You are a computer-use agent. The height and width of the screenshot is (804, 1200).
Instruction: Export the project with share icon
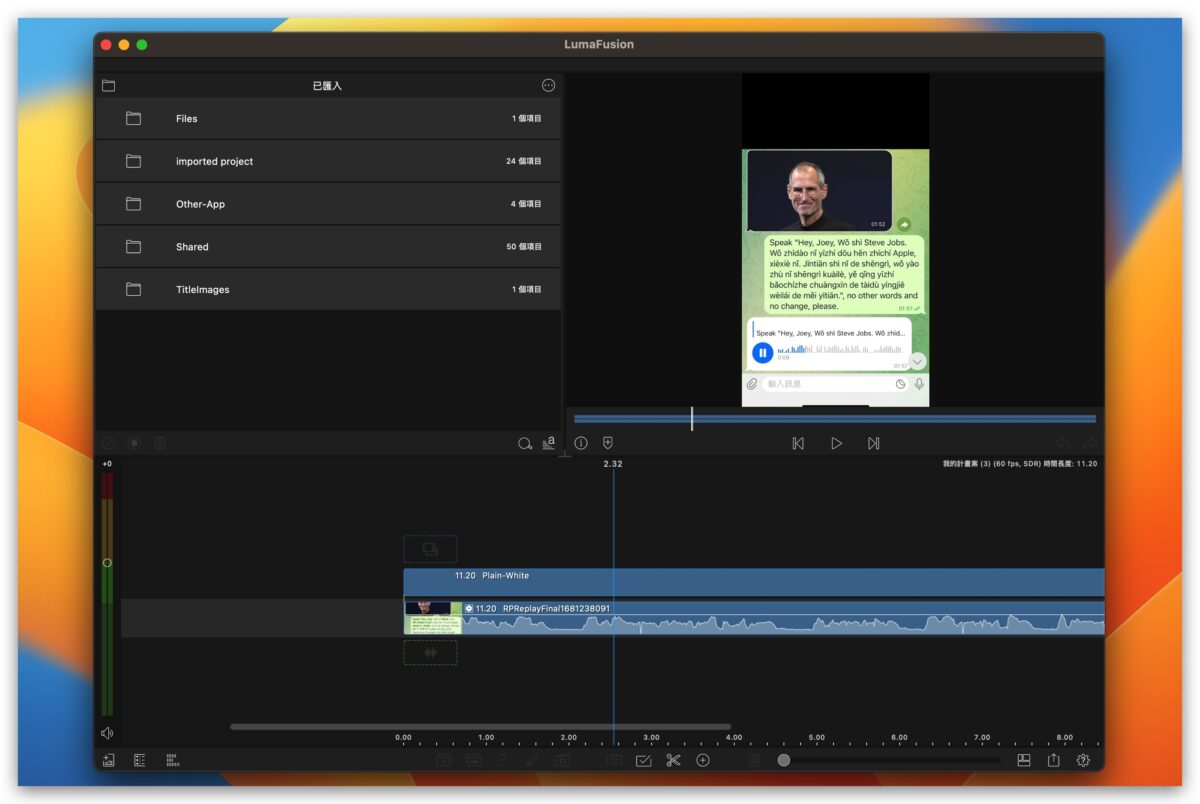point(1053,760)
